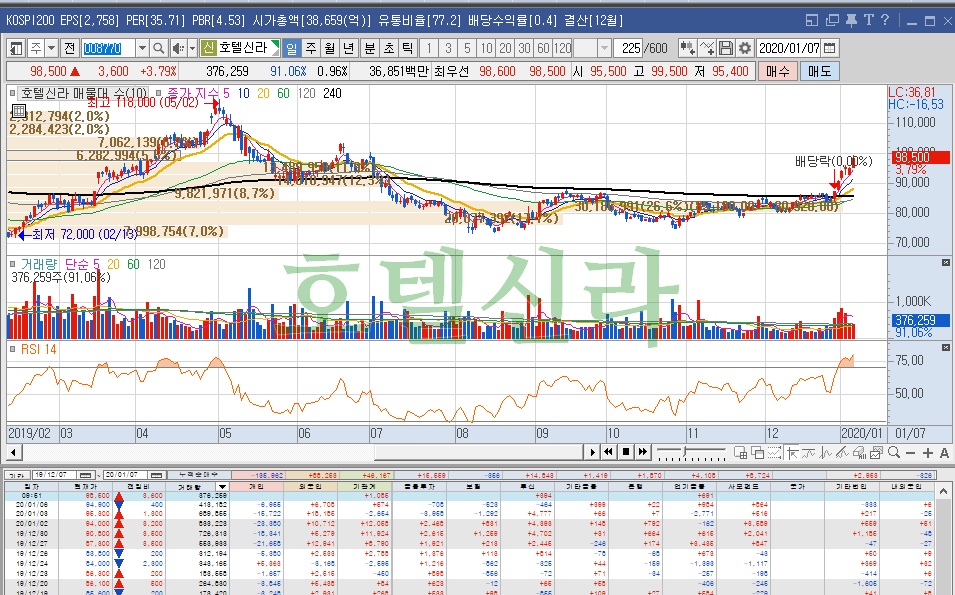Click the grid table icon on chart left
The width and height of the screenshot is (955, 595).
tap(19, 111)
